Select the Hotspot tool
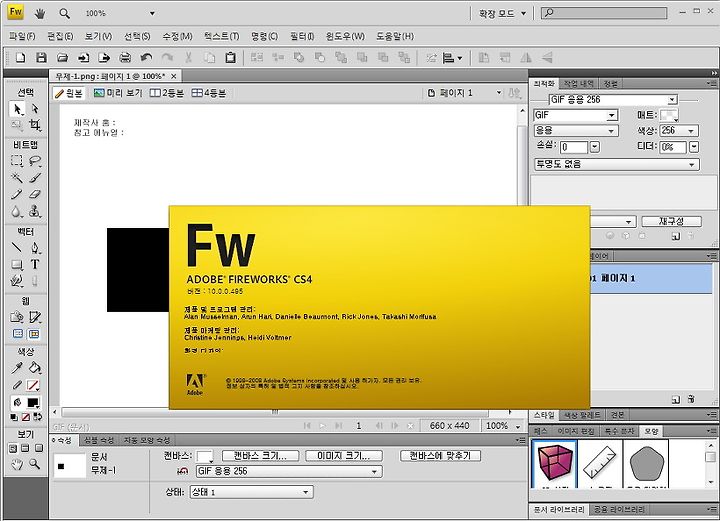The height and width of the screenshot is (521, 720). point(17,317)
